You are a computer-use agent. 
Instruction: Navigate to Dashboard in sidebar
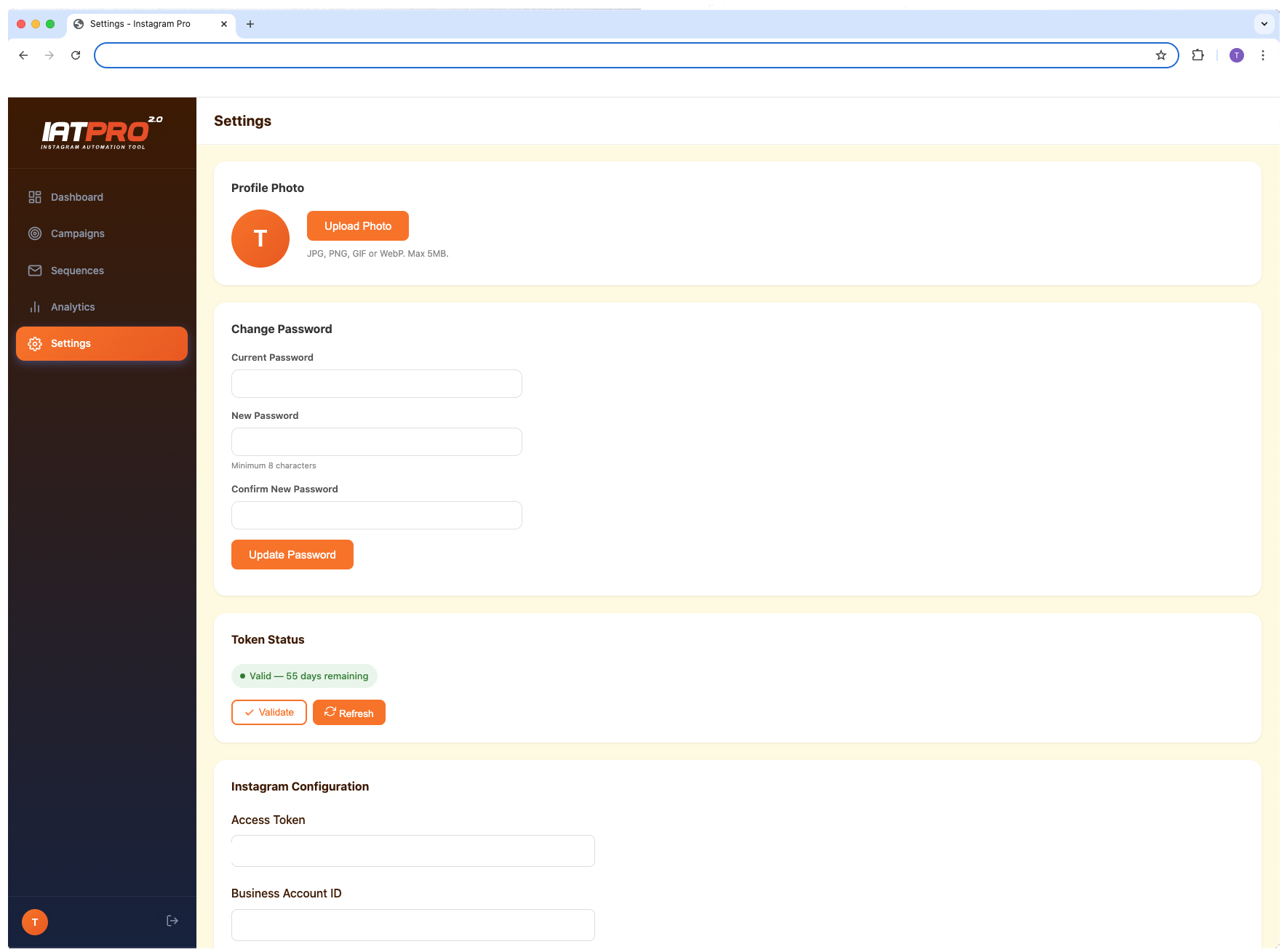(102, 197)
